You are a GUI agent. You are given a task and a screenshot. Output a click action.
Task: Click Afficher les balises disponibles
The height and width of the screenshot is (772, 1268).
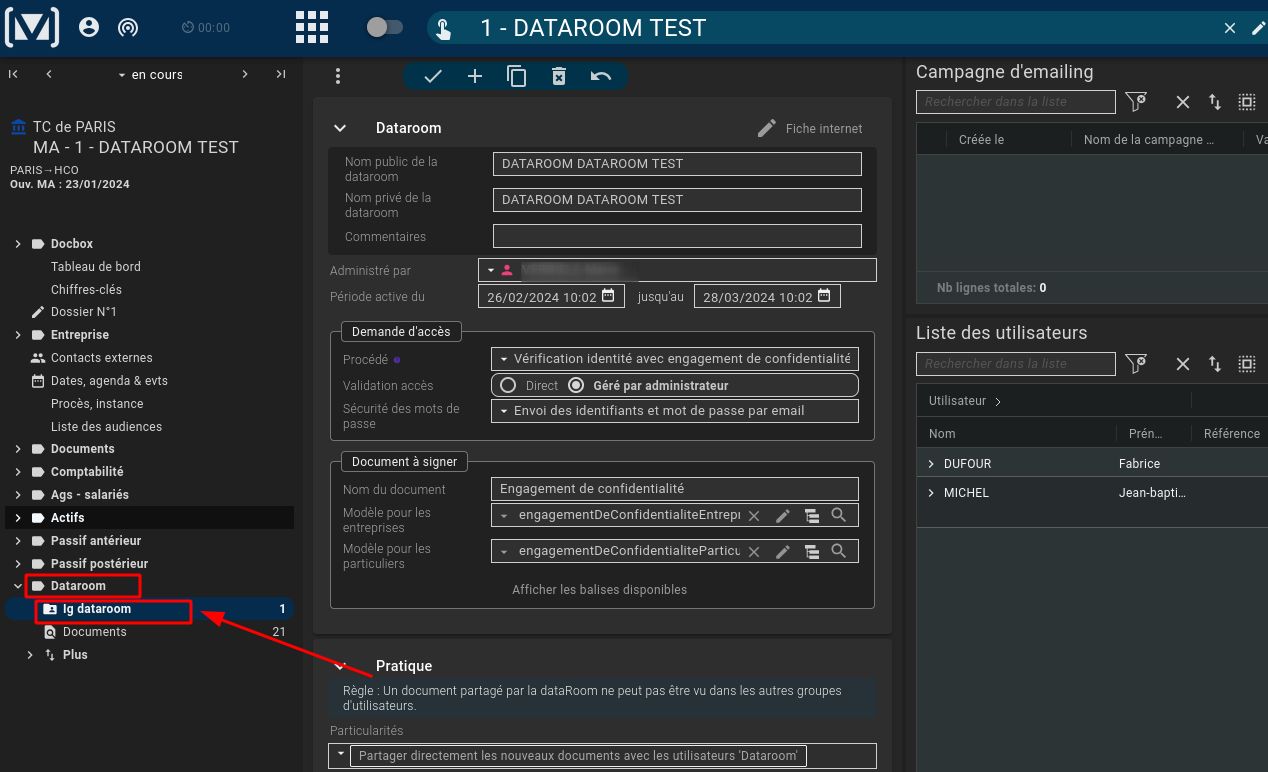pos(600,590)
